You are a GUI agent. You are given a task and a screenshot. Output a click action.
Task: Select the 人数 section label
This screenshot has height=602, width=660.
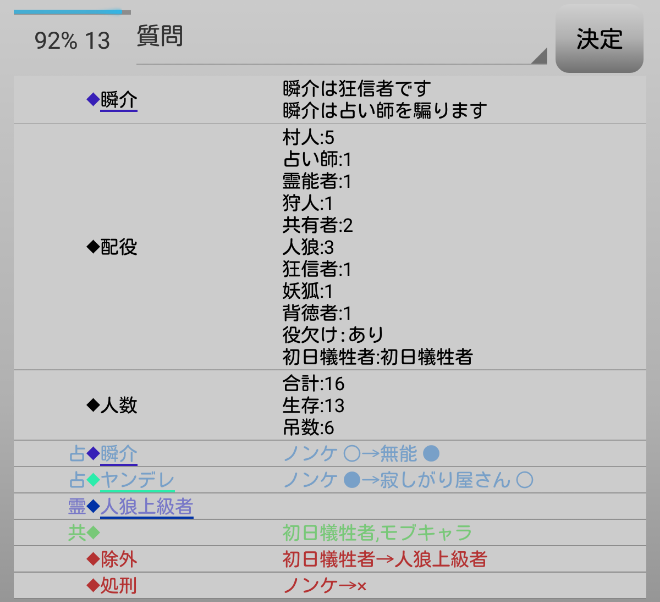(119, 405)
